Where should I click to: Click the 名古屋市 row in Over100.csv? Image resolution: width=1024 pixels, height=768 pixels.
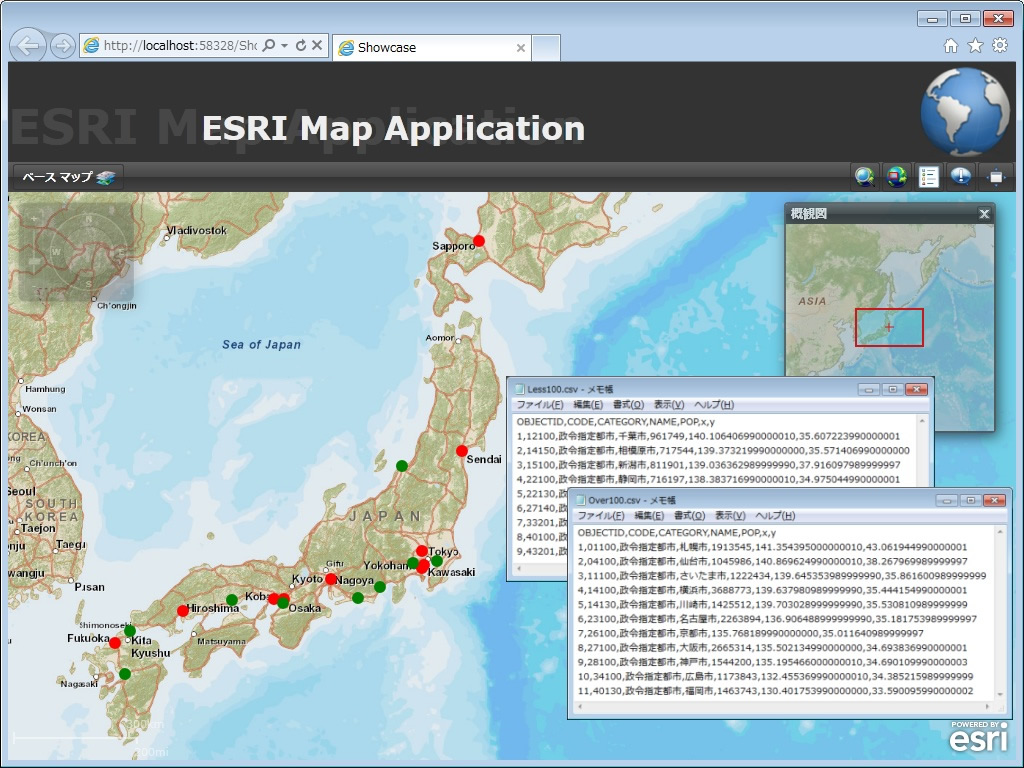(777, 619)
